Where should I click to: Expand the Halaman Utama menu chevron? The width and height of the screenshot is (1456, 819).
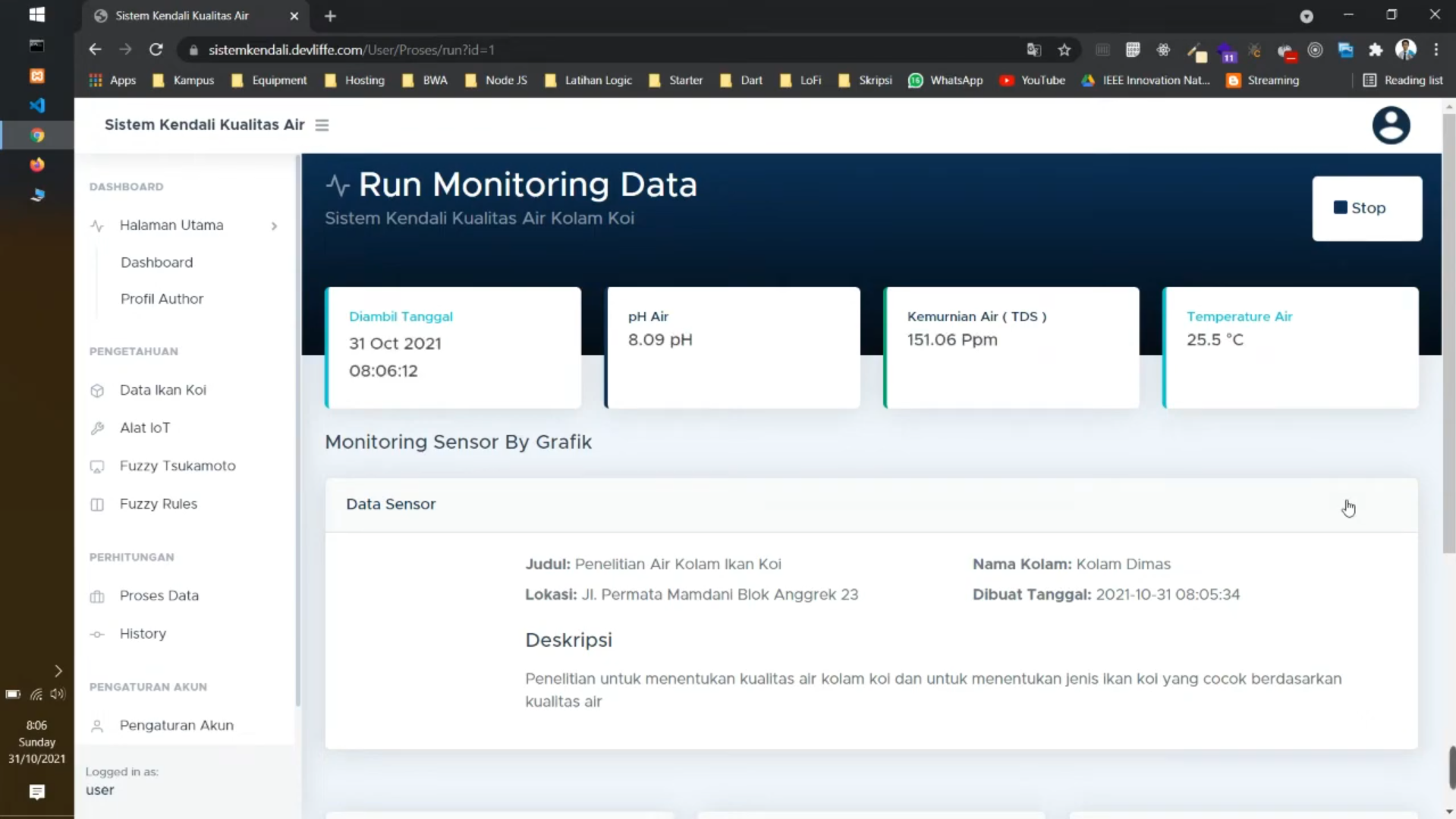click(274, 226)
